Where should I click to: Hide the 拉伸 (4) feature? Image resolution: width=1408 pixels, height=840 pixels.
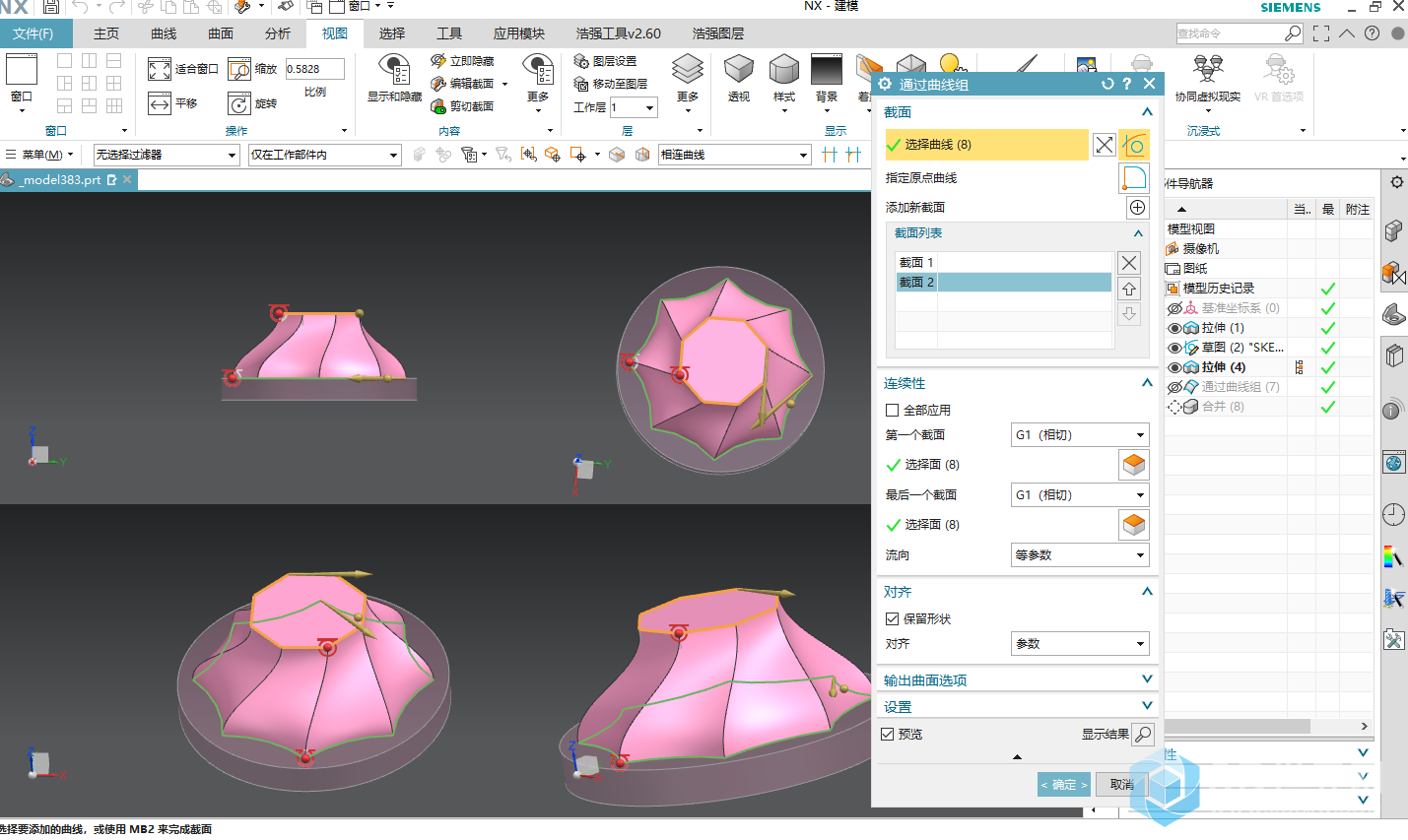pos(1173,367)
